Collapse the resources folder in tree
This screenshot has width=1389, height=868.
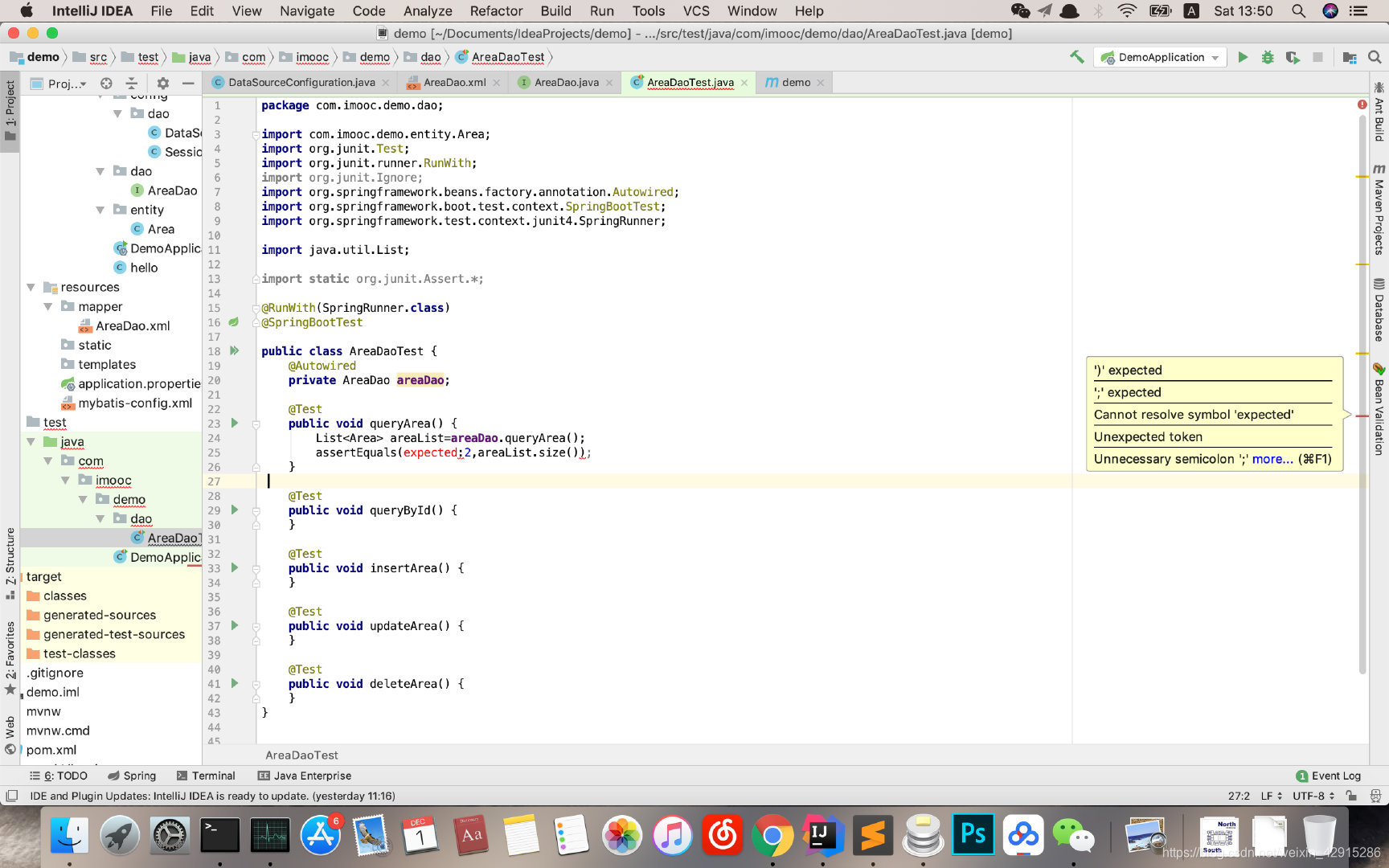pyautogui.click(x=31, y=287)
